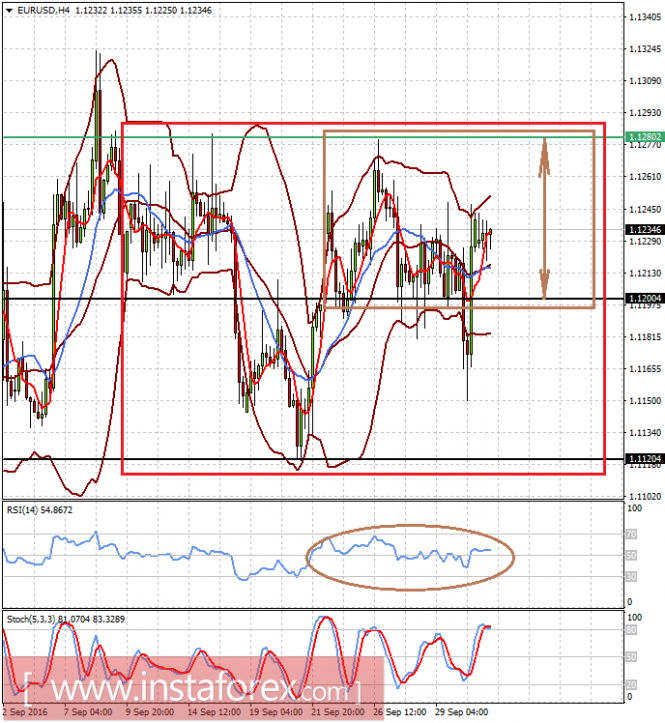Click the Stochastic 80 level marker

[x=631, y=630]
